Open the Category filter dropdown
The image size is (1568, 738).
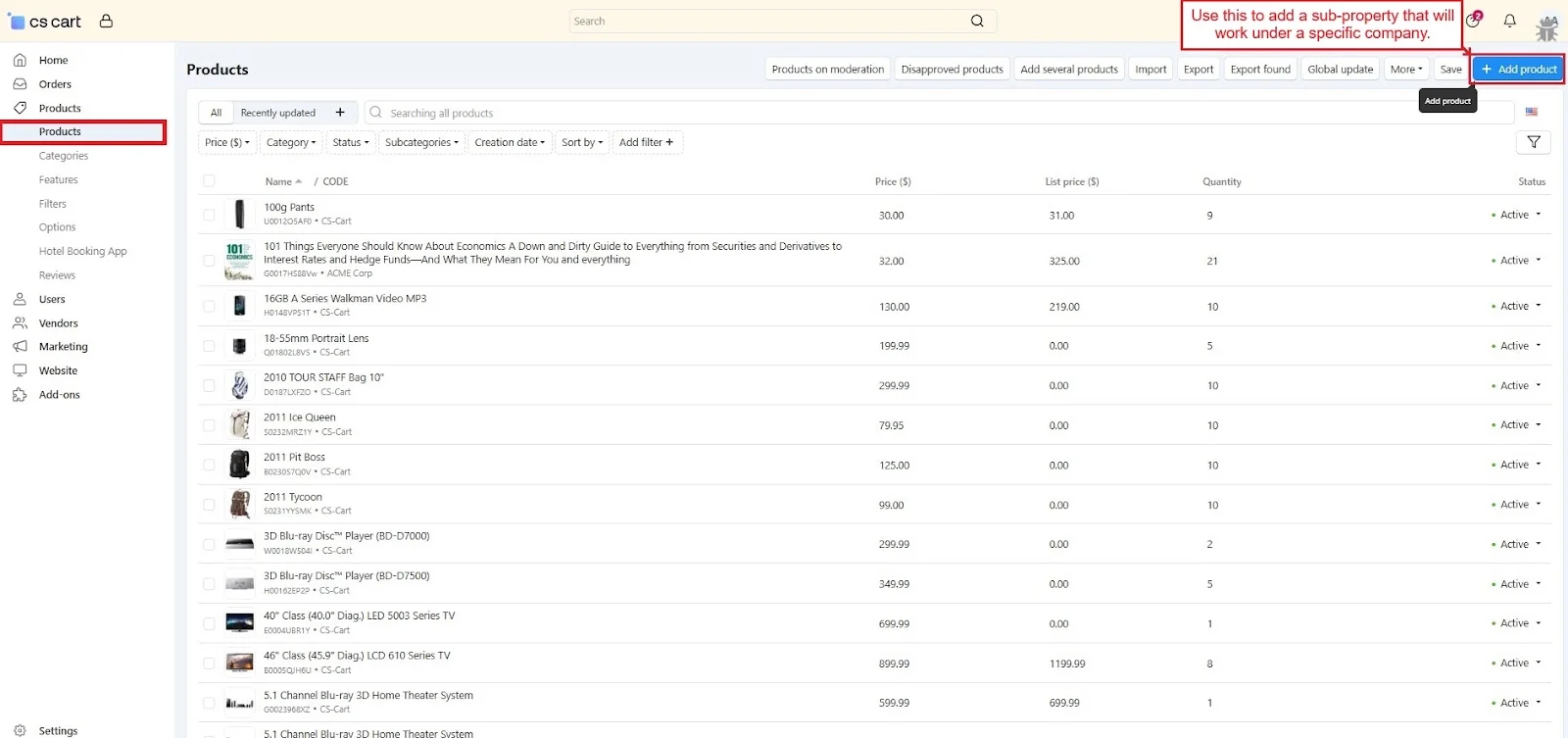[291, 142]
